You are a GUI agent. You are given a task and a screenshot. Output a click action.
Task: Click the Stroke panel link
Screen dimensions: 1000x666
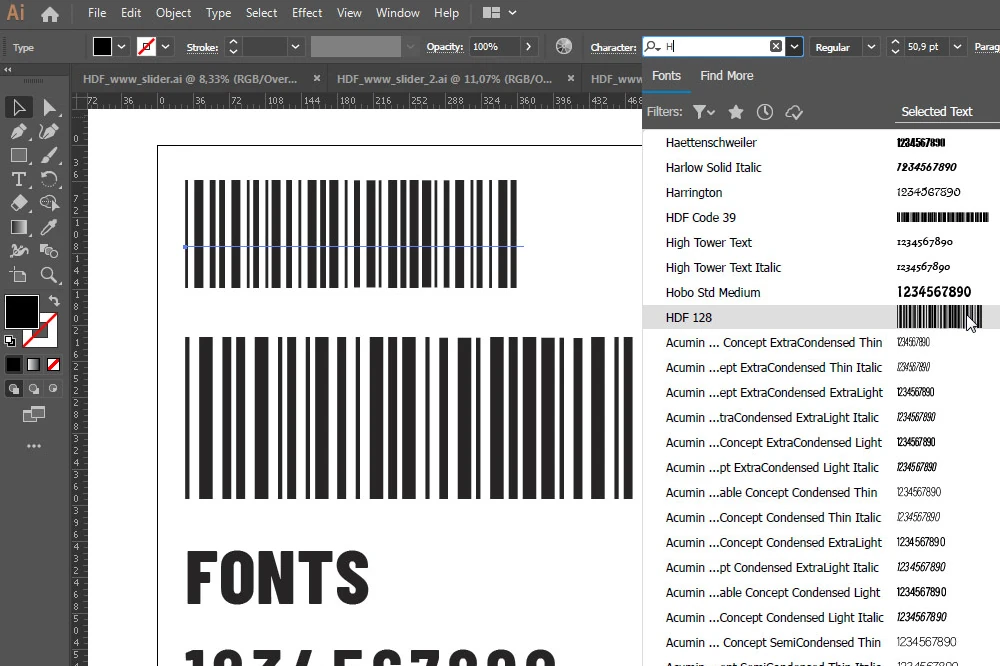[202, 47]
